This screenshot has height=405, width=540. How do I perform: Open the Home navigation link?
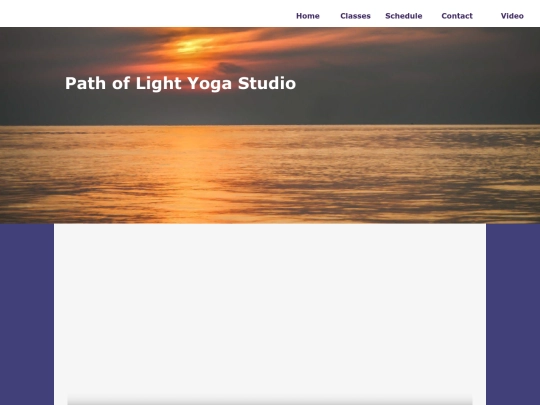(x=308, y=16)
